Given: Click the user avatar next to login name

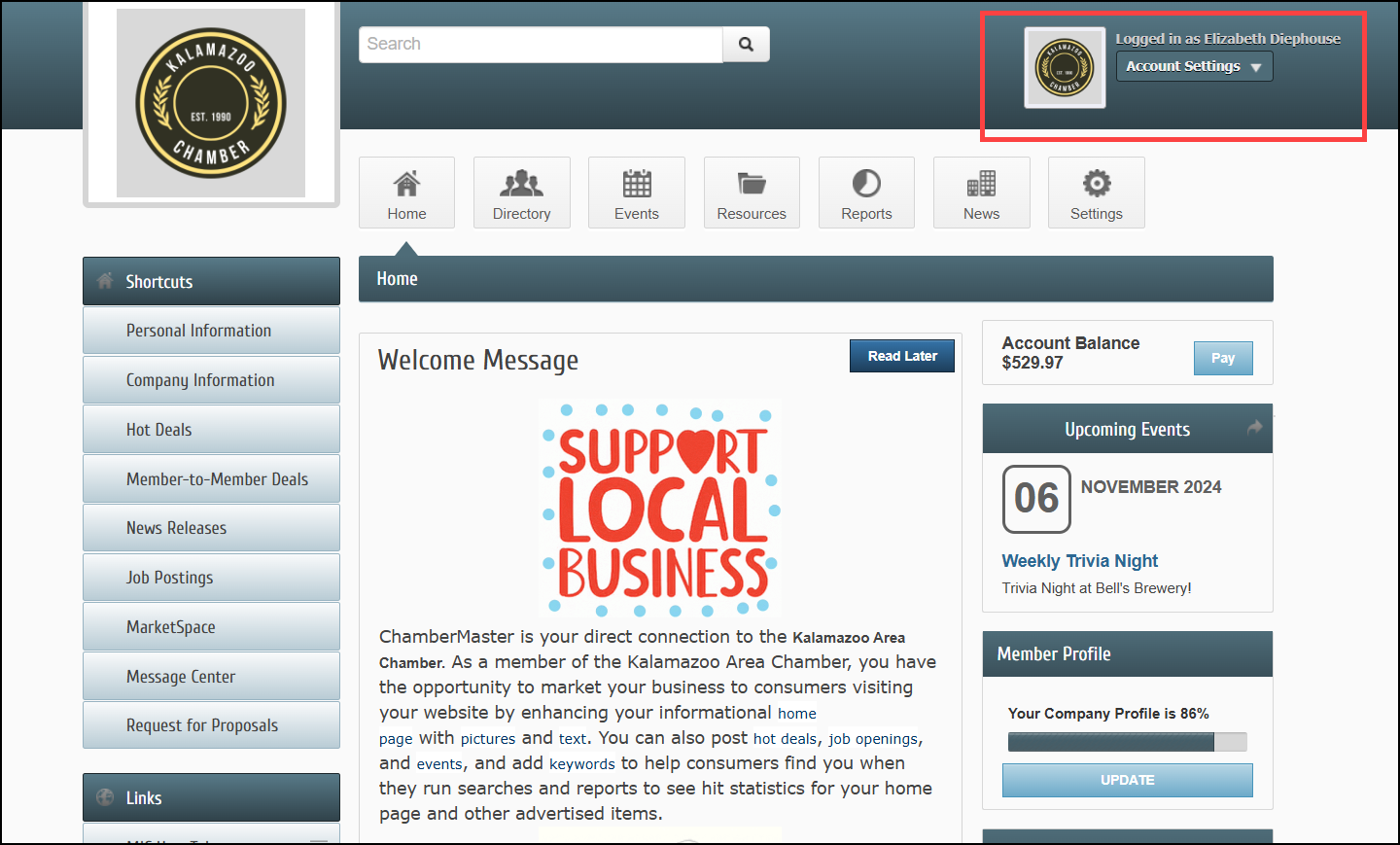Looking at the screenshot, I should pyautogui.click(x=1065, y=67).
